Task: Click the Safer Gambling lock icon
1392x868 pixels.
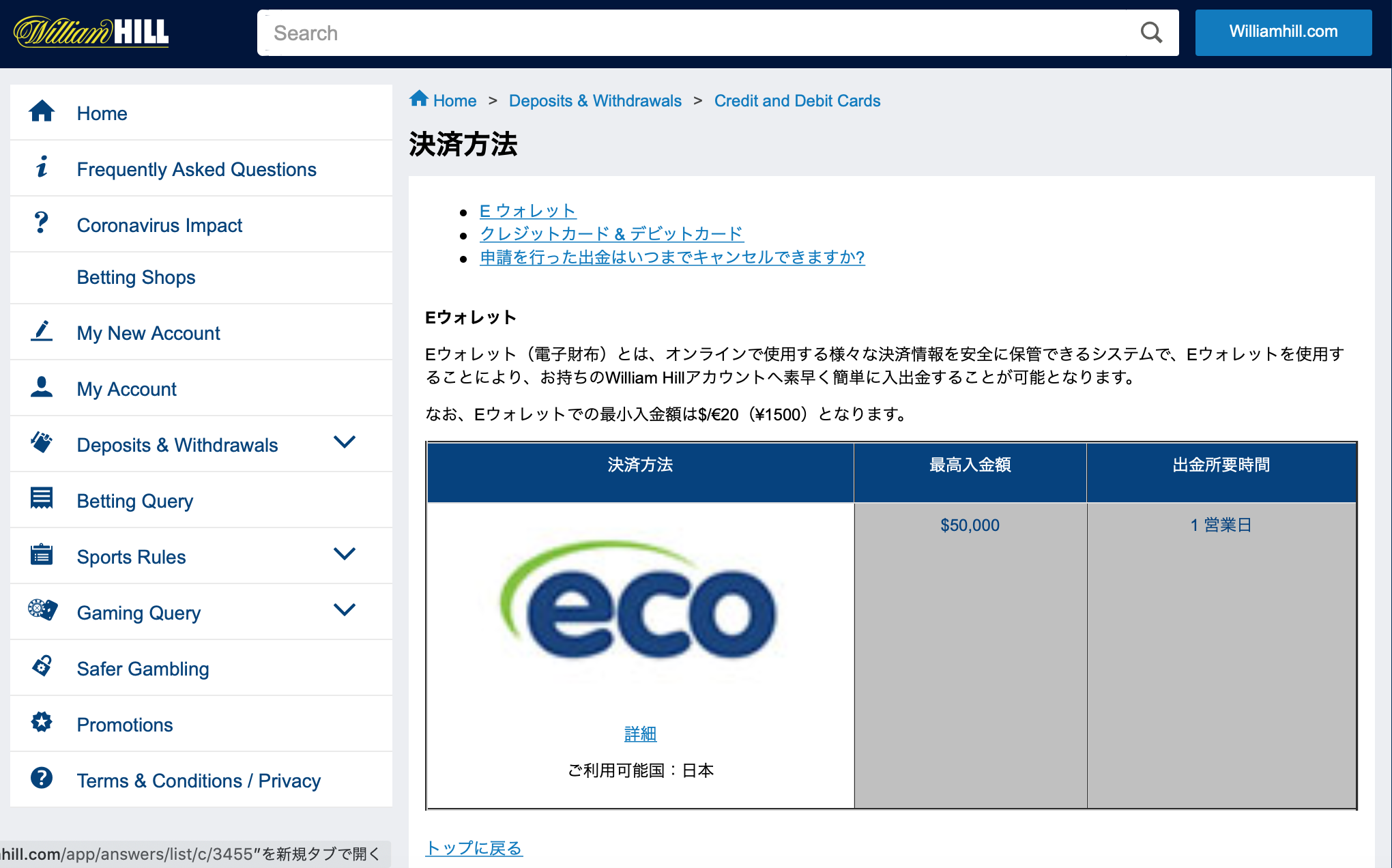Action: pyautogui.click(x=42, y=666)
